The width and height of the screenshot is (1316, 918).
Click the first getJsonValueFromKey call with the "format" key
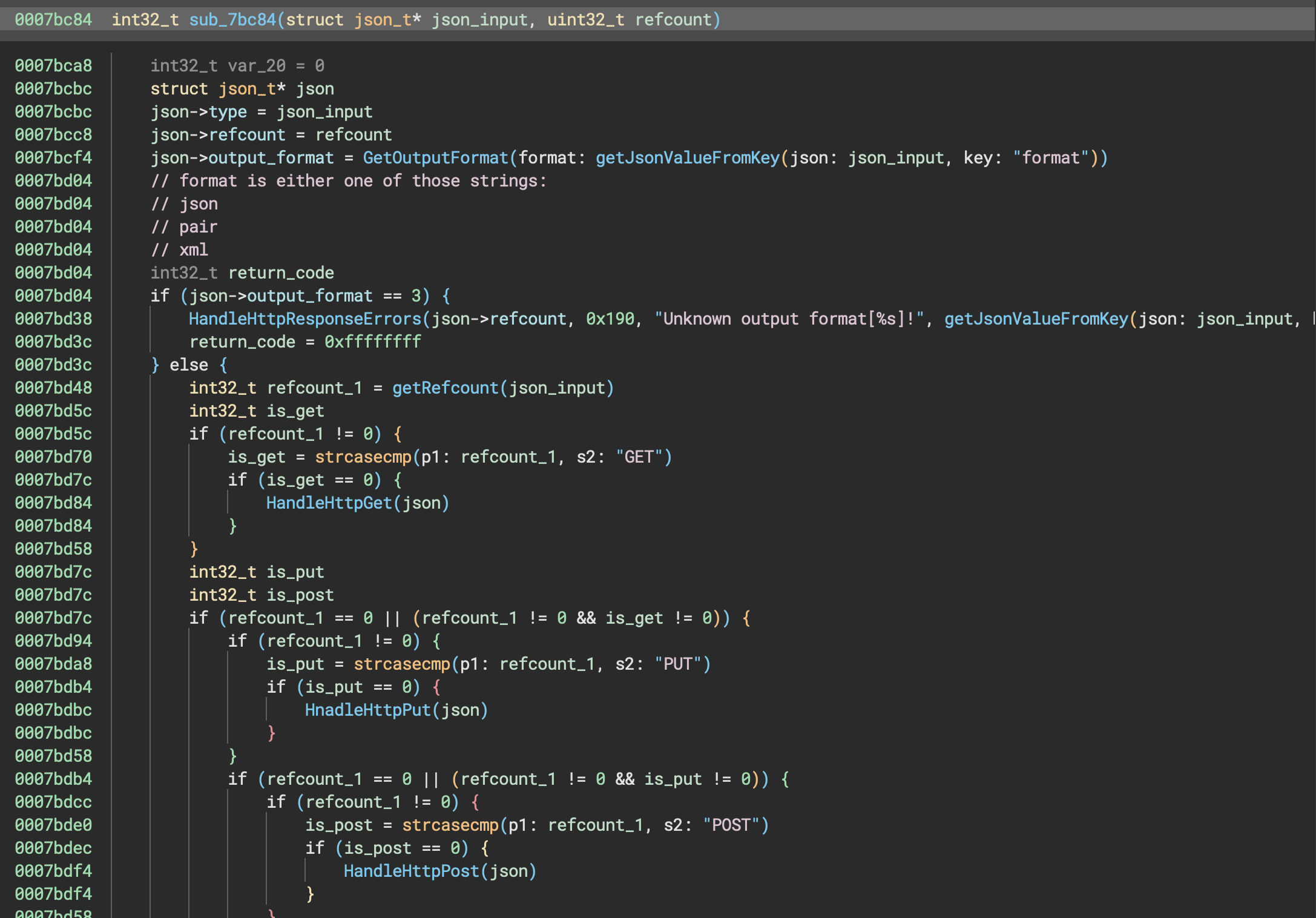click(687, 158)
